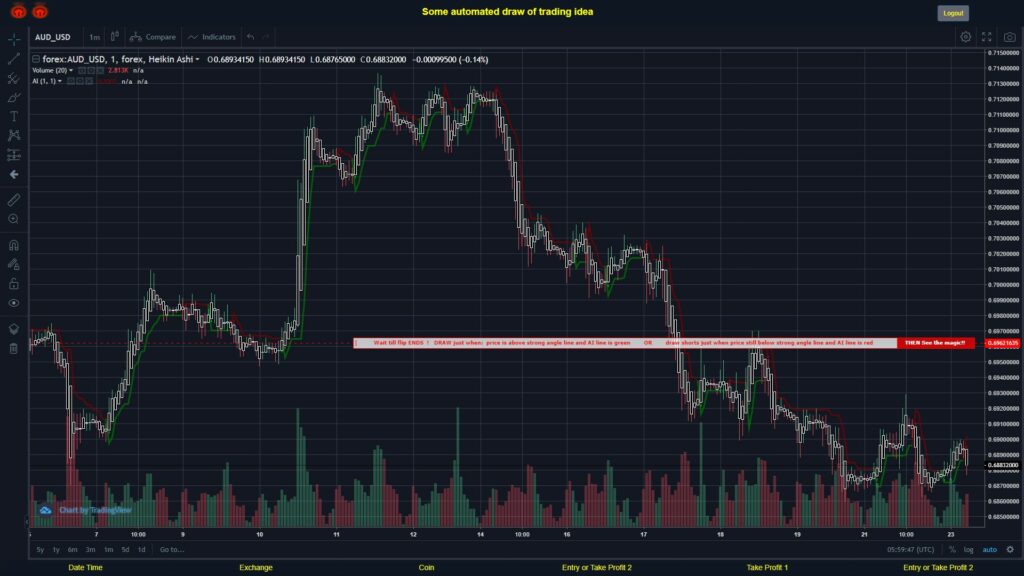Select the 3m time range
This screenshot has height=576, width=1024.
[91, 550]
